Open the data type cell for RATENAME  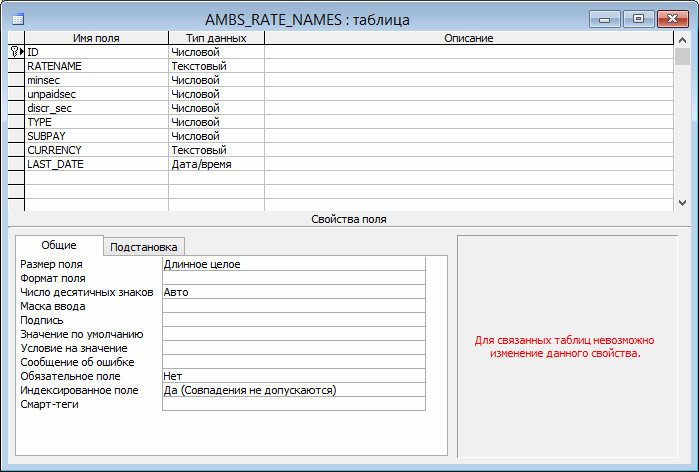click(x=215, y=65)
